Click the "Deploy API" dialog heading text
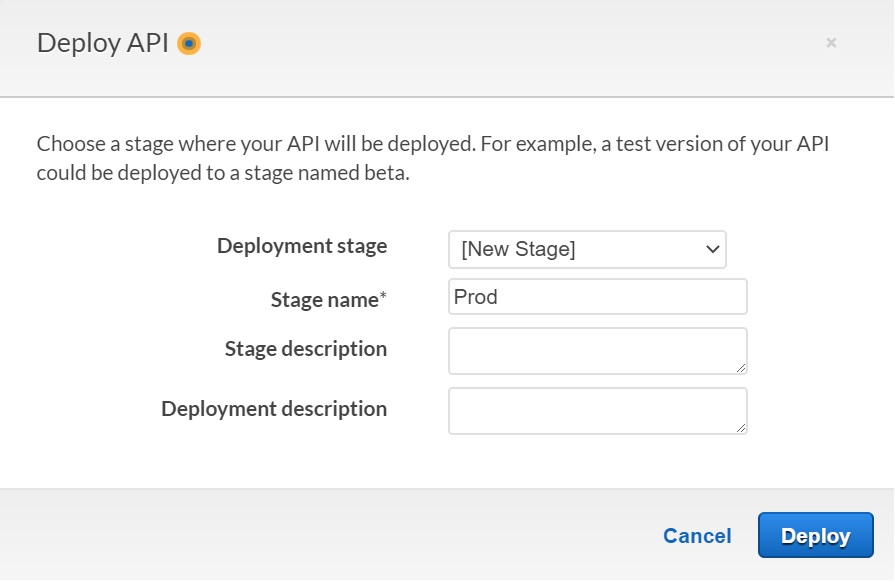Screen dimensions: 895x582 [103, 43]
